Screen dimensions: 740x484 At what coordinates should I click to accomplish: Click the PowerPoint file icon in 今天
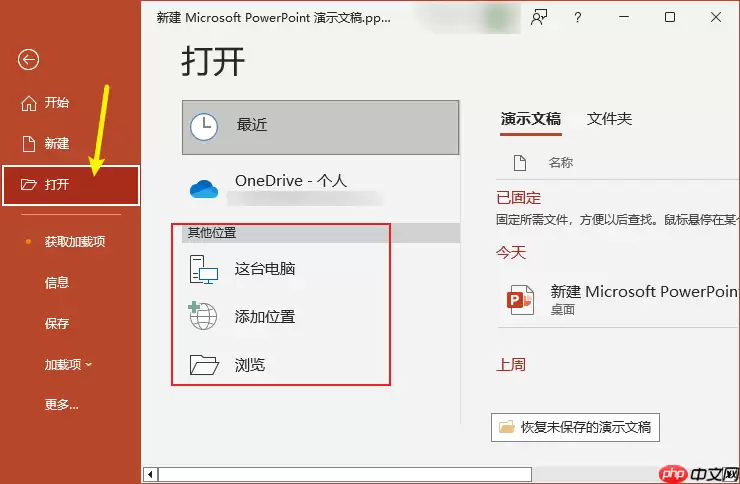coord(520,300)
